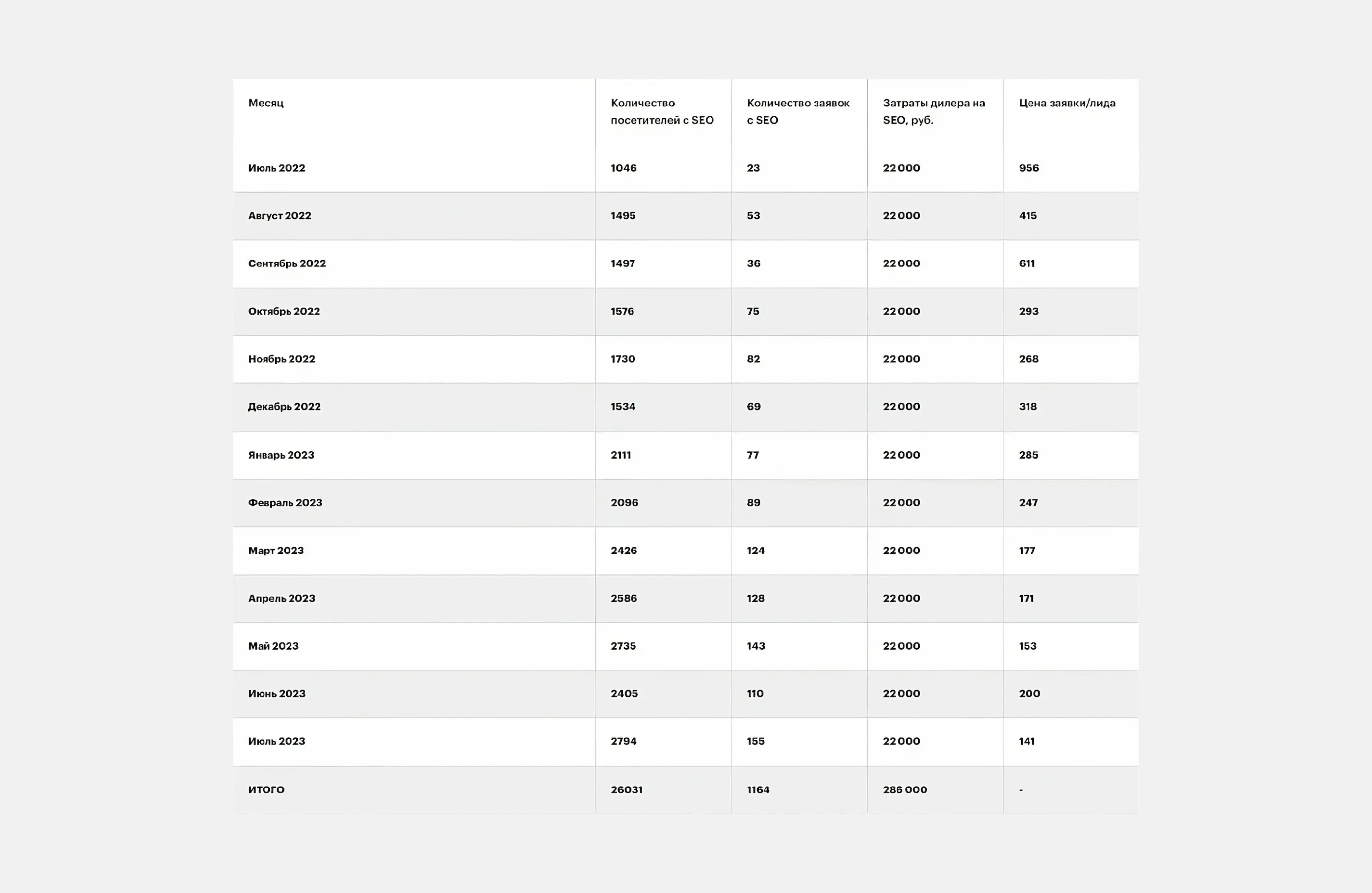This screenshot has width=1372, height=893.
Task: Click the ИТОГО total visitors 26031
Action: [627, 790]
